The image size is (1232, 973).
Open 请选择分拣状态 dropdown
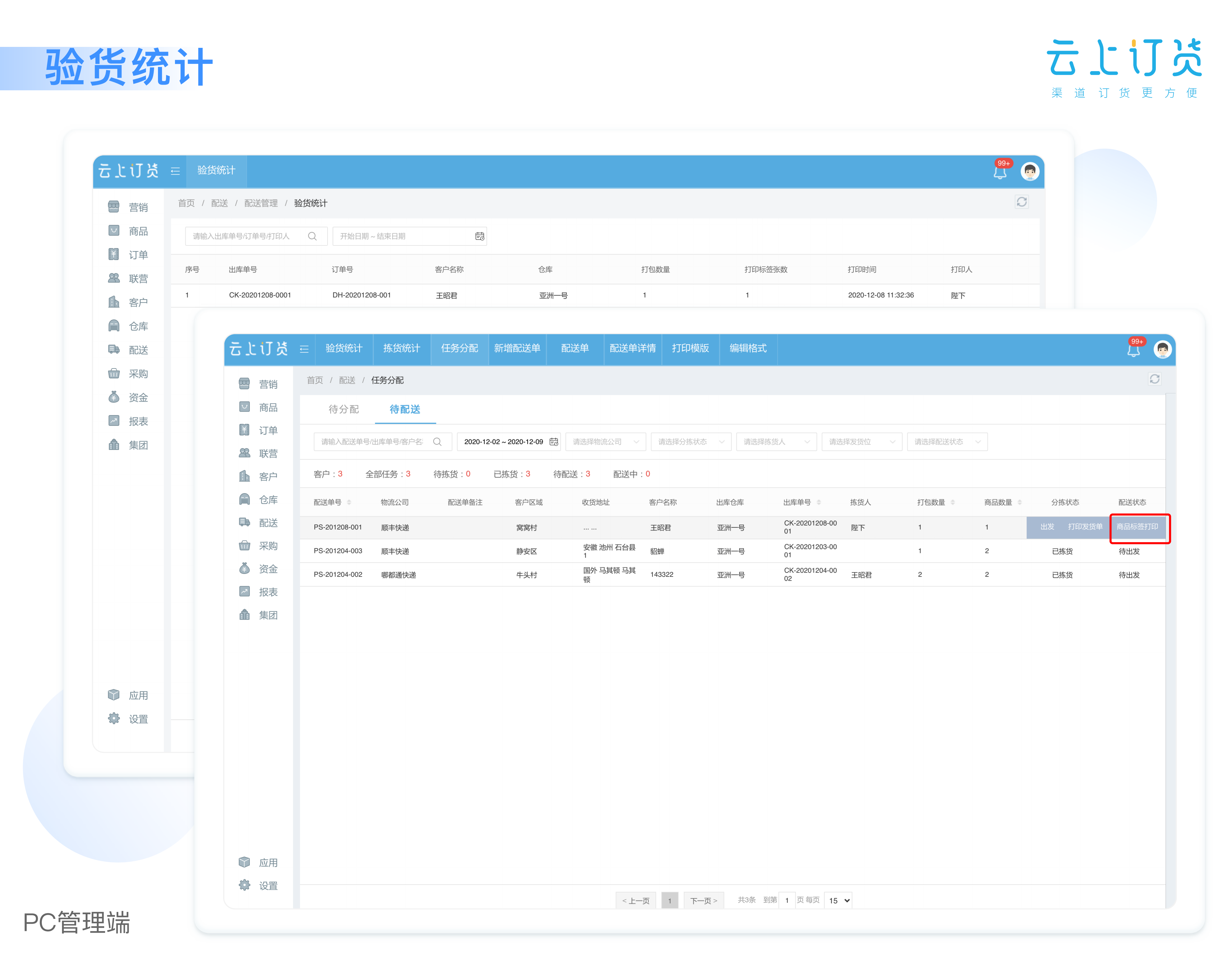(690, 442)
